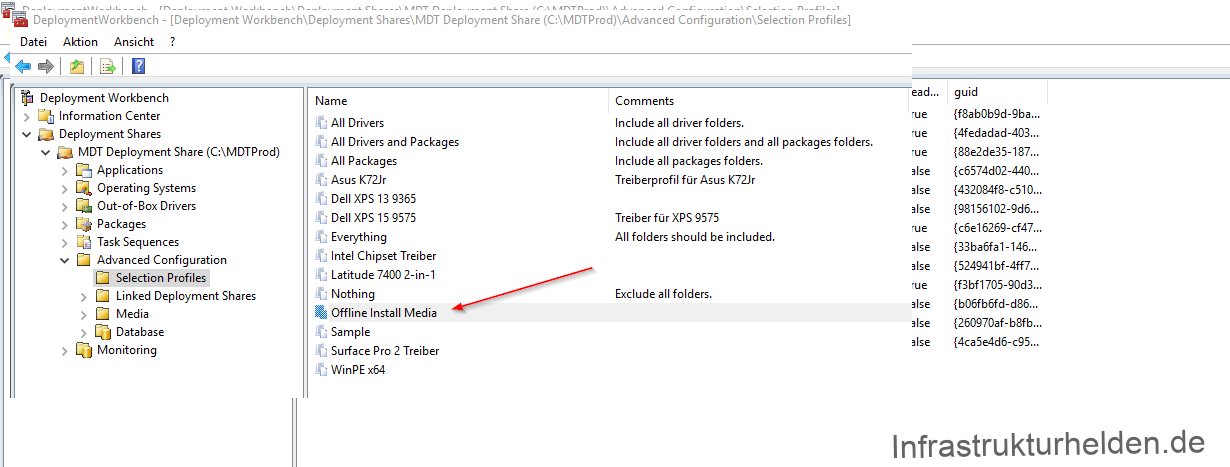
Task: Click the Help toolbar icon
Action: click(x=139, y=66)
